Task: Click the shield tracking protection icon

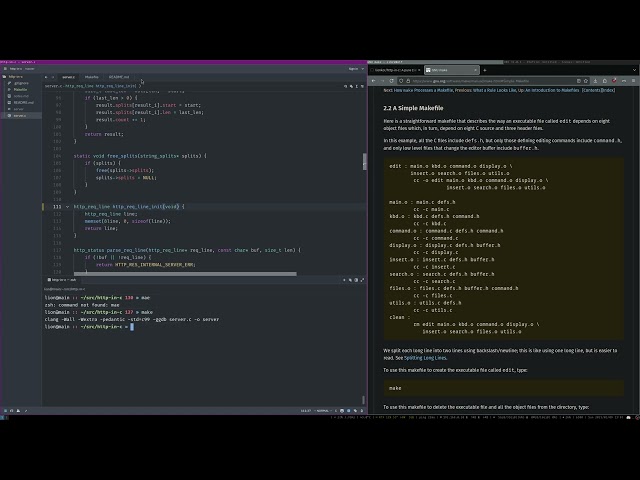Action: pos(401,81)
